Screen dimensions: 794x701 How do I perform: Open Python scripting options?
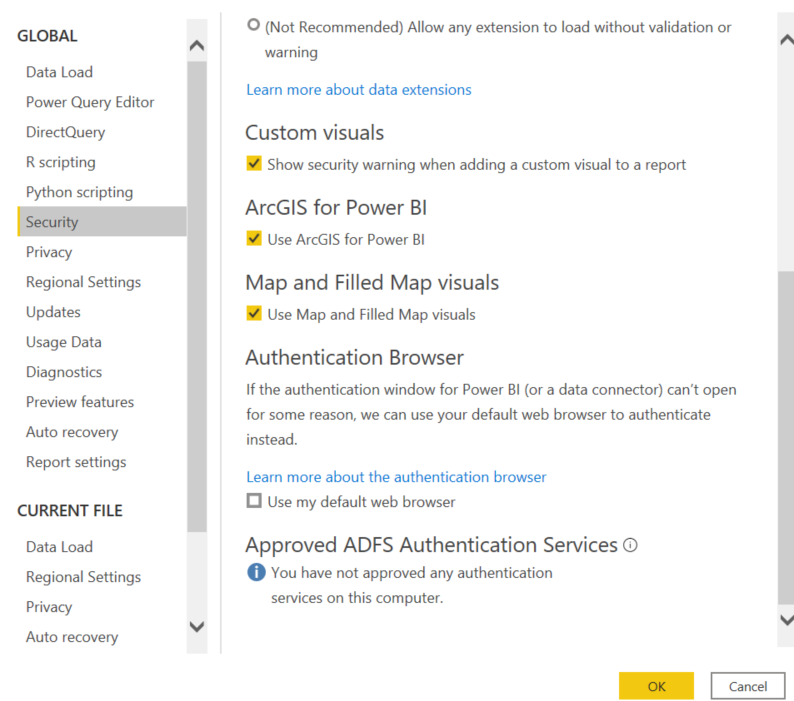pos(80,192)
